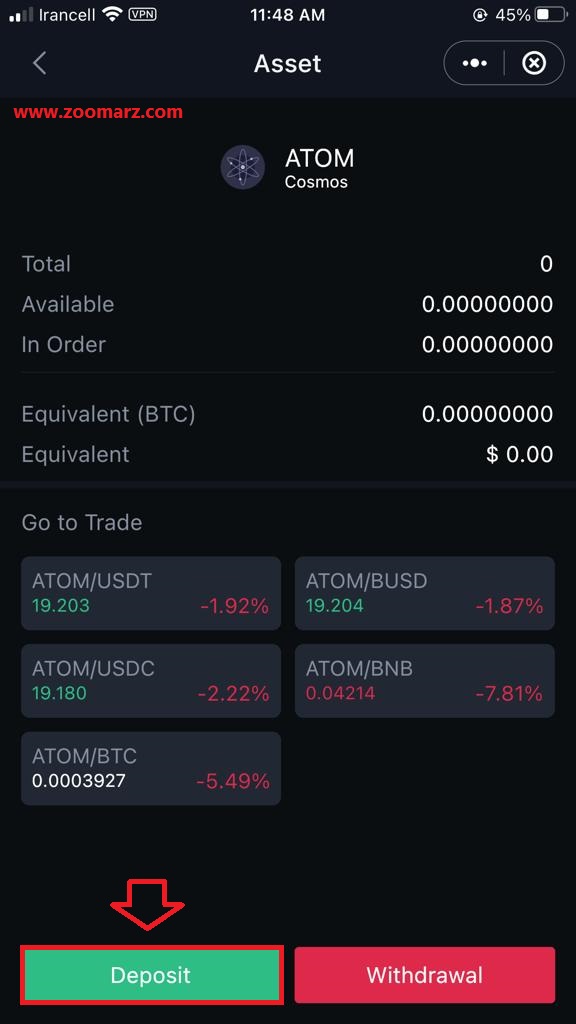Tap the rotation lock status icon
This screenshot has height=1024, width=576.
click(x=480, y=14)
